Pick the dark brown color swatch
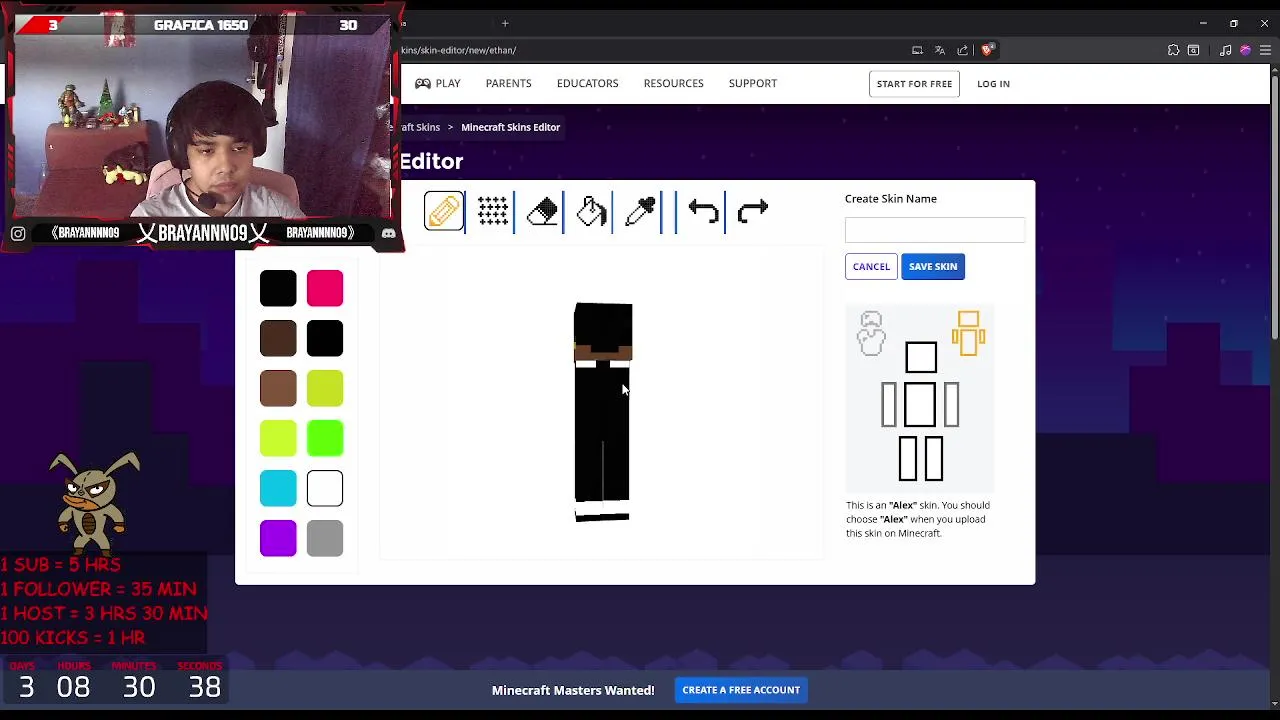1280x720 pixels. tap(278, 338)
